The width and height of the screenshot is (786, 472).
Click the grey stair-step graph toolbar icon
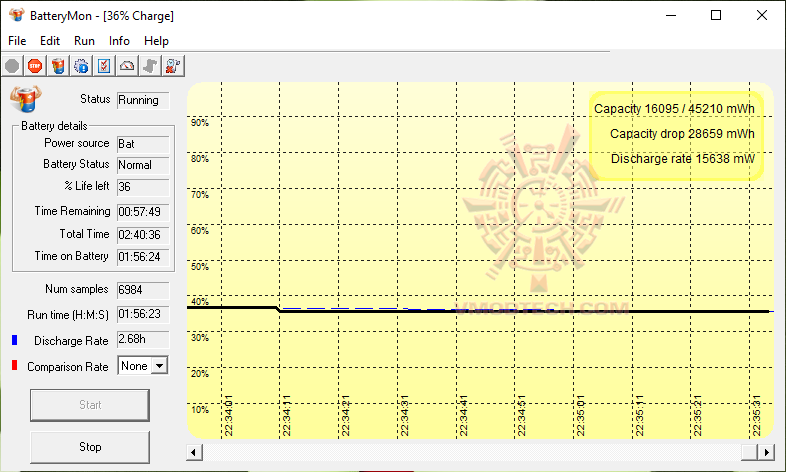point(150,66)
